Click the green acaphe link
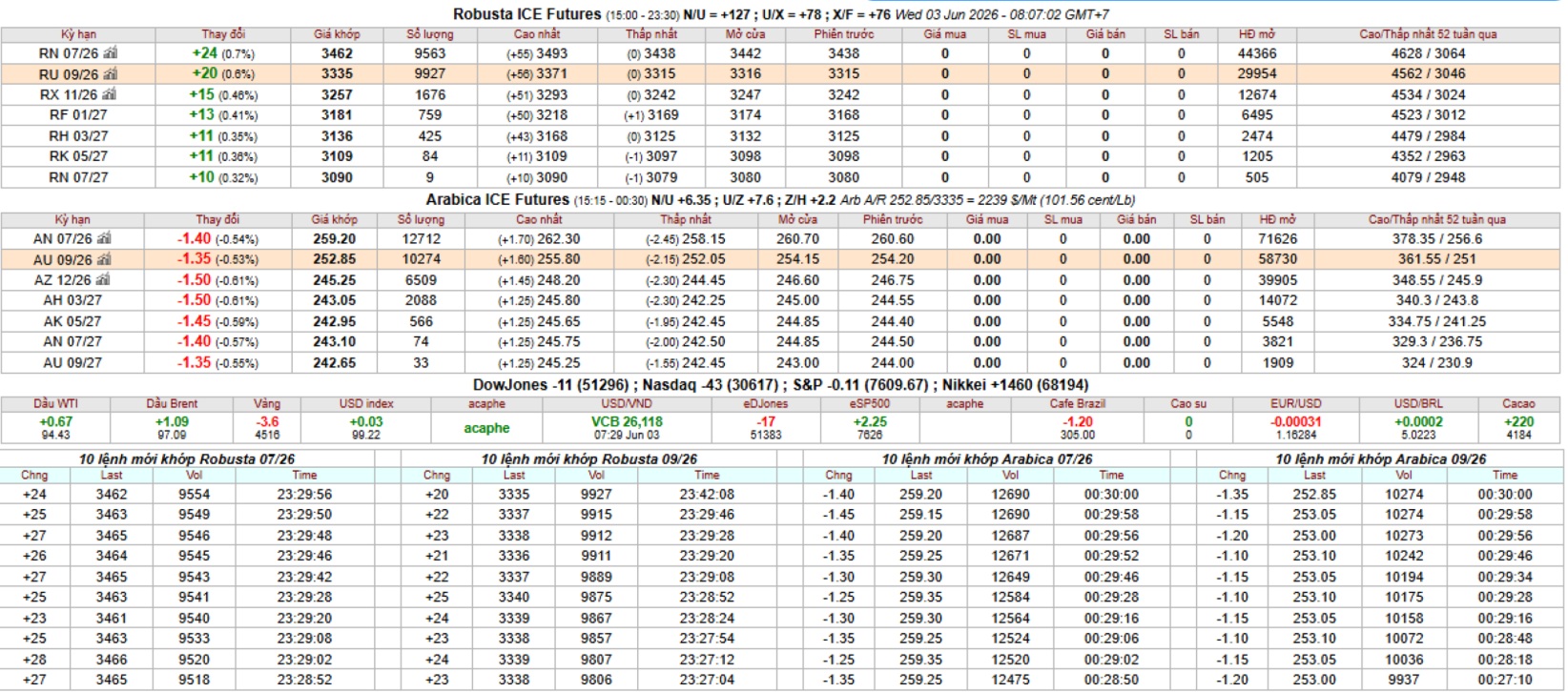The image size is (1568, 692). 486,428
